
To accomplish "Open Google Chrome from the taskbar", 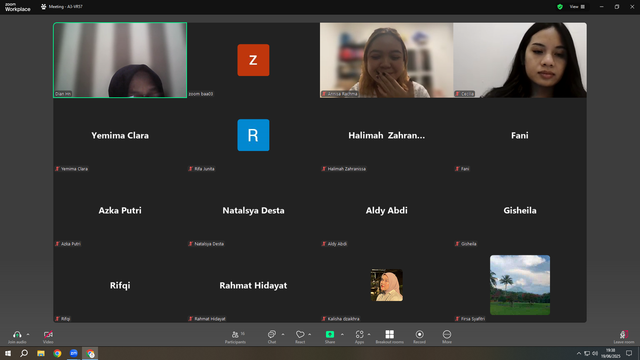I will click(x=57, y=353).
